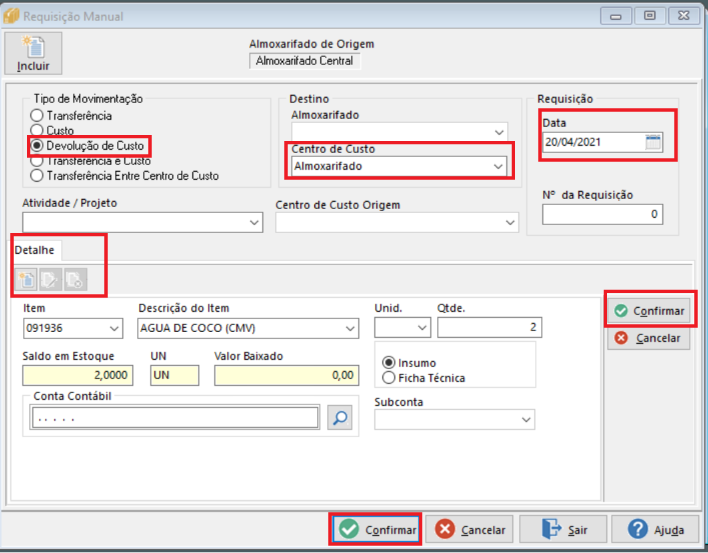Click the Conta Contábil input field
708x553 pixels.
tap(175, 418)
